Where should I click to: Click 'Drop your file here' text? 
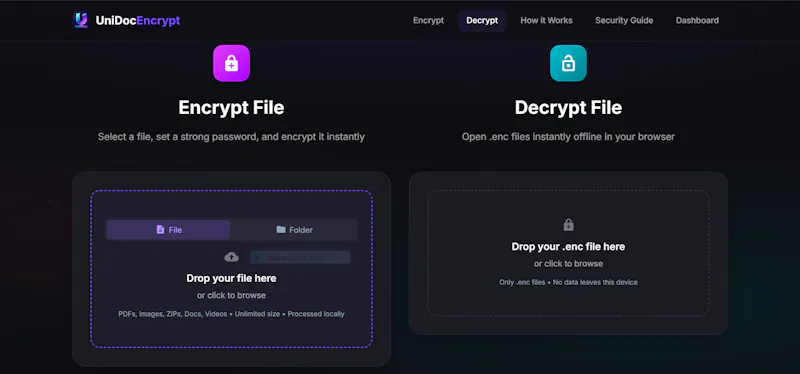click(x=231, y=278)
